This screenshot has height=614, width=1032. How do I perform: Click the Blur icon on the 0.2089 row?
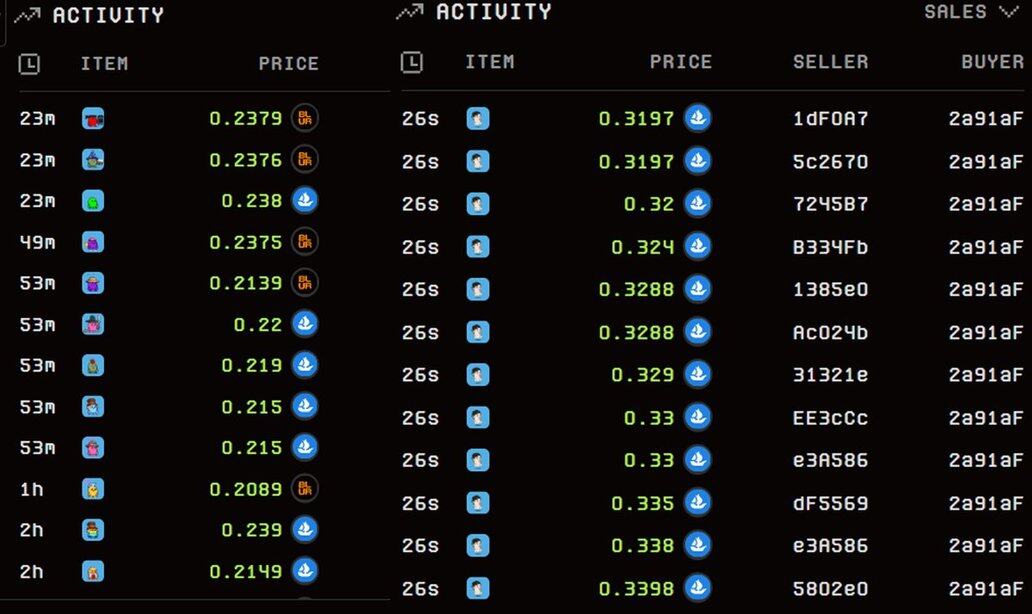[305, 489]
